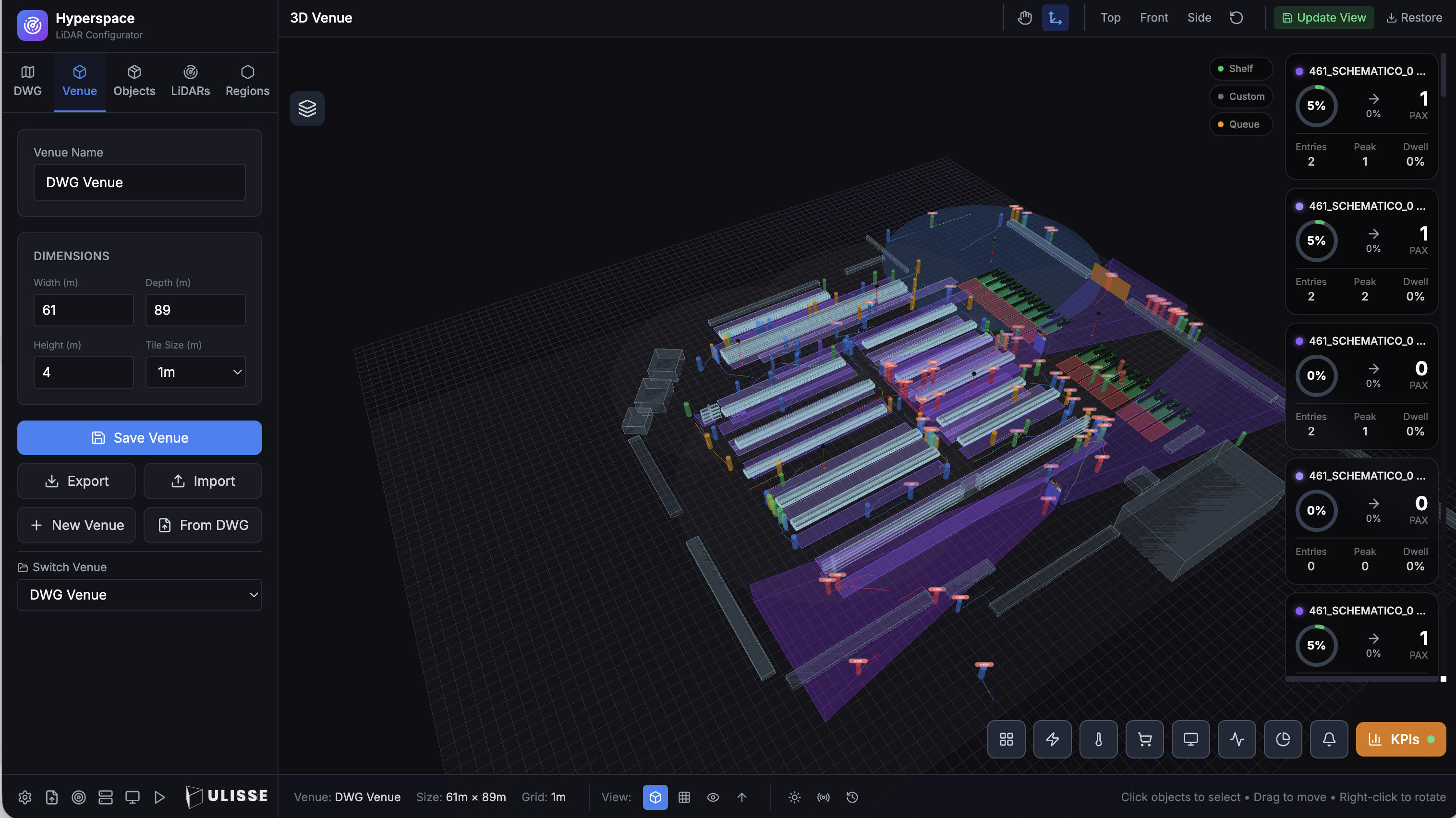The image size is (1456, 818).
Task: Open the bell notifications panel
Action: 1329,739
